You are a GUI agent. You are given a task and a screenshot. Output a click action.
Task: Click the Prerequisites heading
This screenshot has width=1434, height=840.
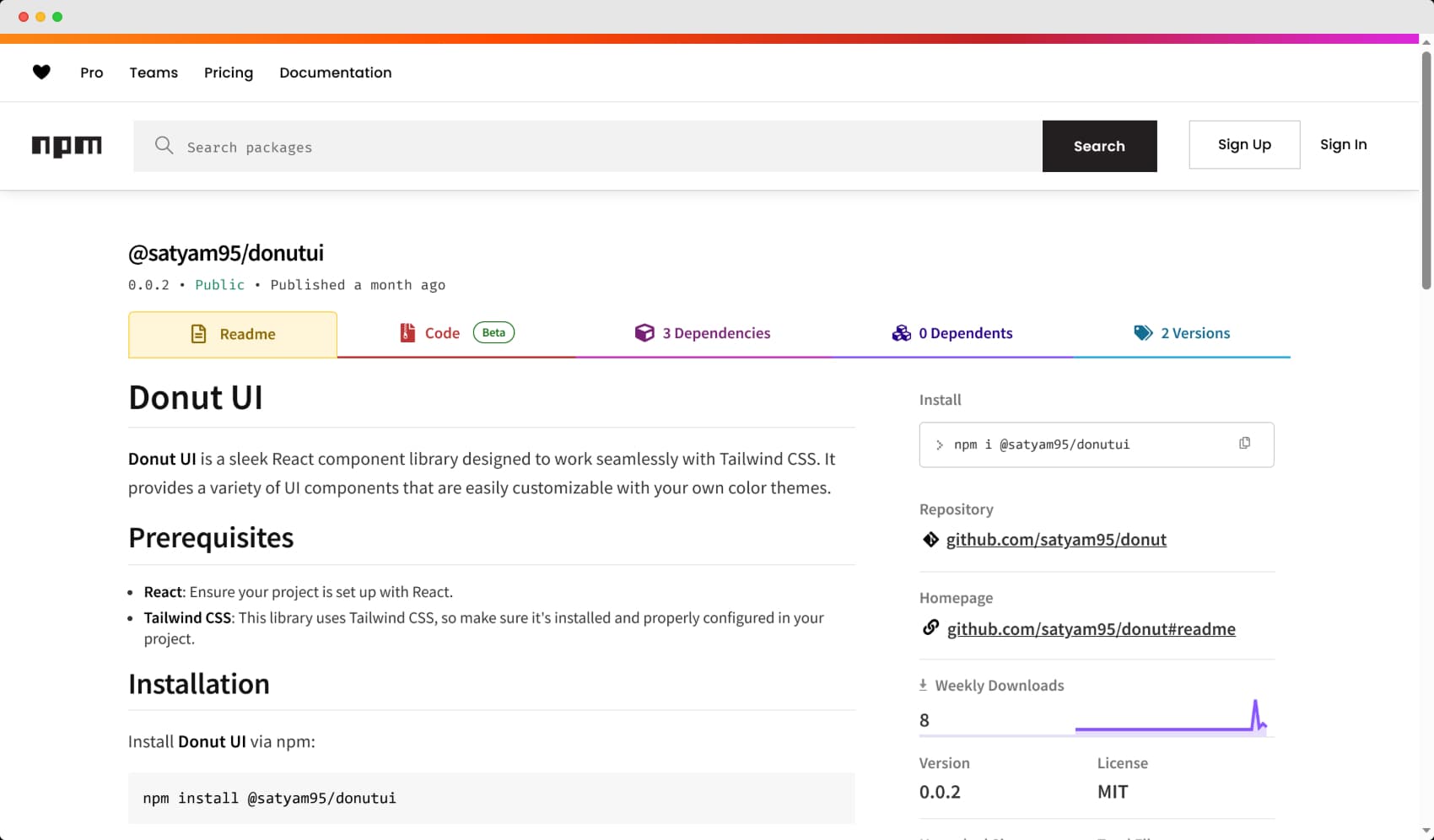(x=211, y=538)
